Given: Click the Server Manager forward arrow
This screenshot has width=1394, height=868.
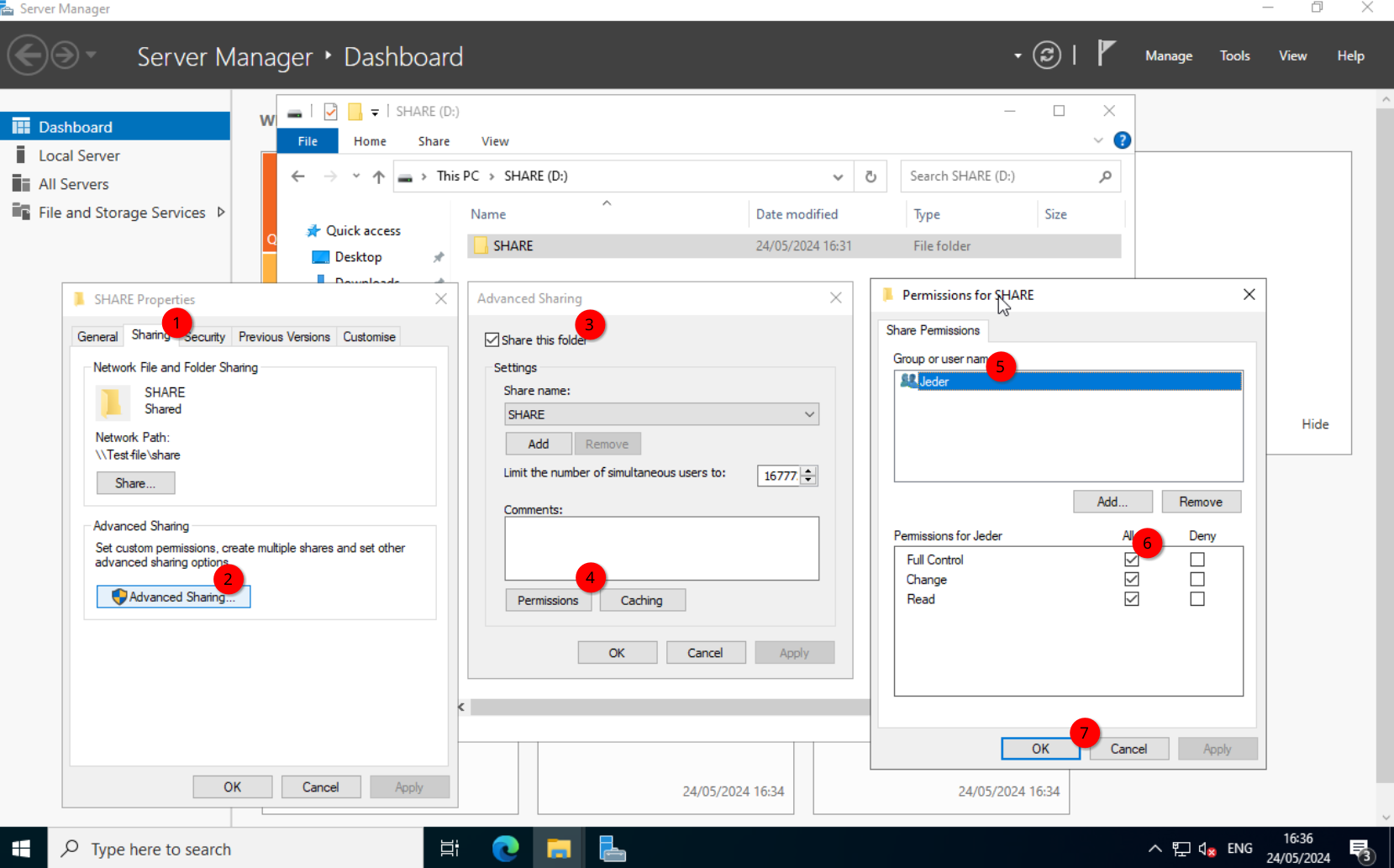Looking at the screenshot, I should 66,55.
